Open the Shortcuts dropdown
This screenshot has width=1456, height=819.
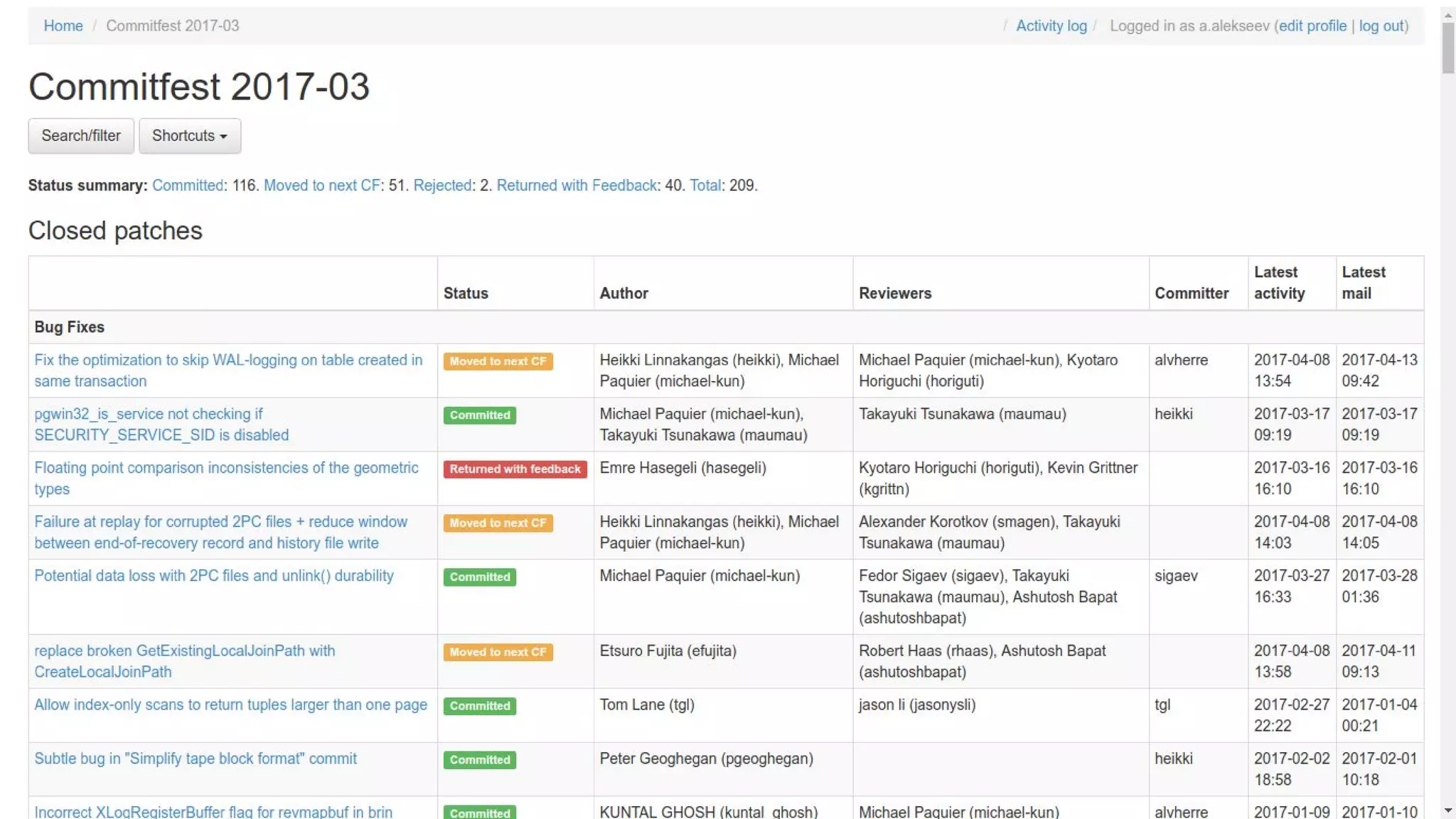point(189,136)
